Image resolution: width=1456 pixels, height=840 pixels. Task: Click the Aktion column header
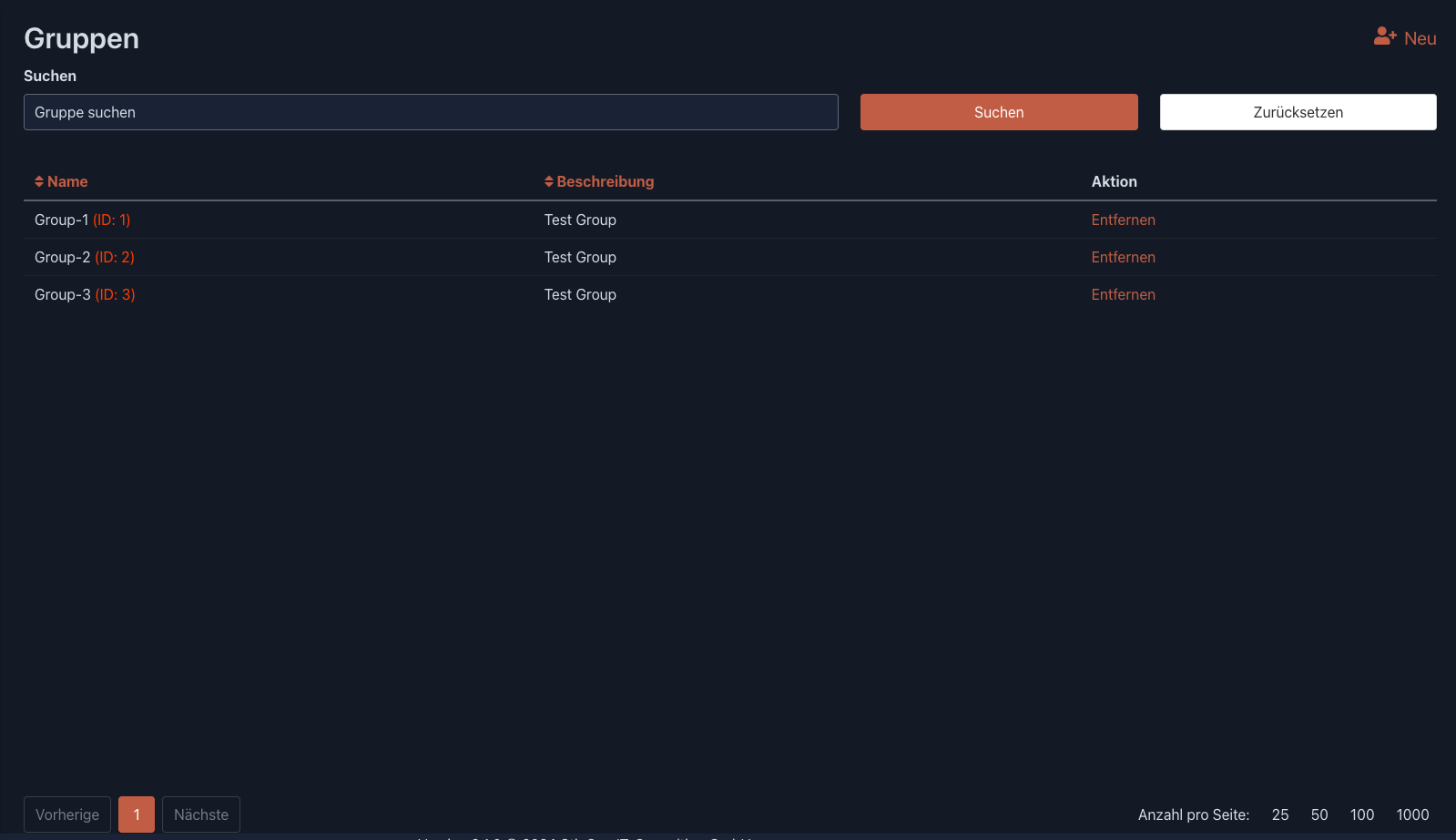click(x=1114, y=181)
